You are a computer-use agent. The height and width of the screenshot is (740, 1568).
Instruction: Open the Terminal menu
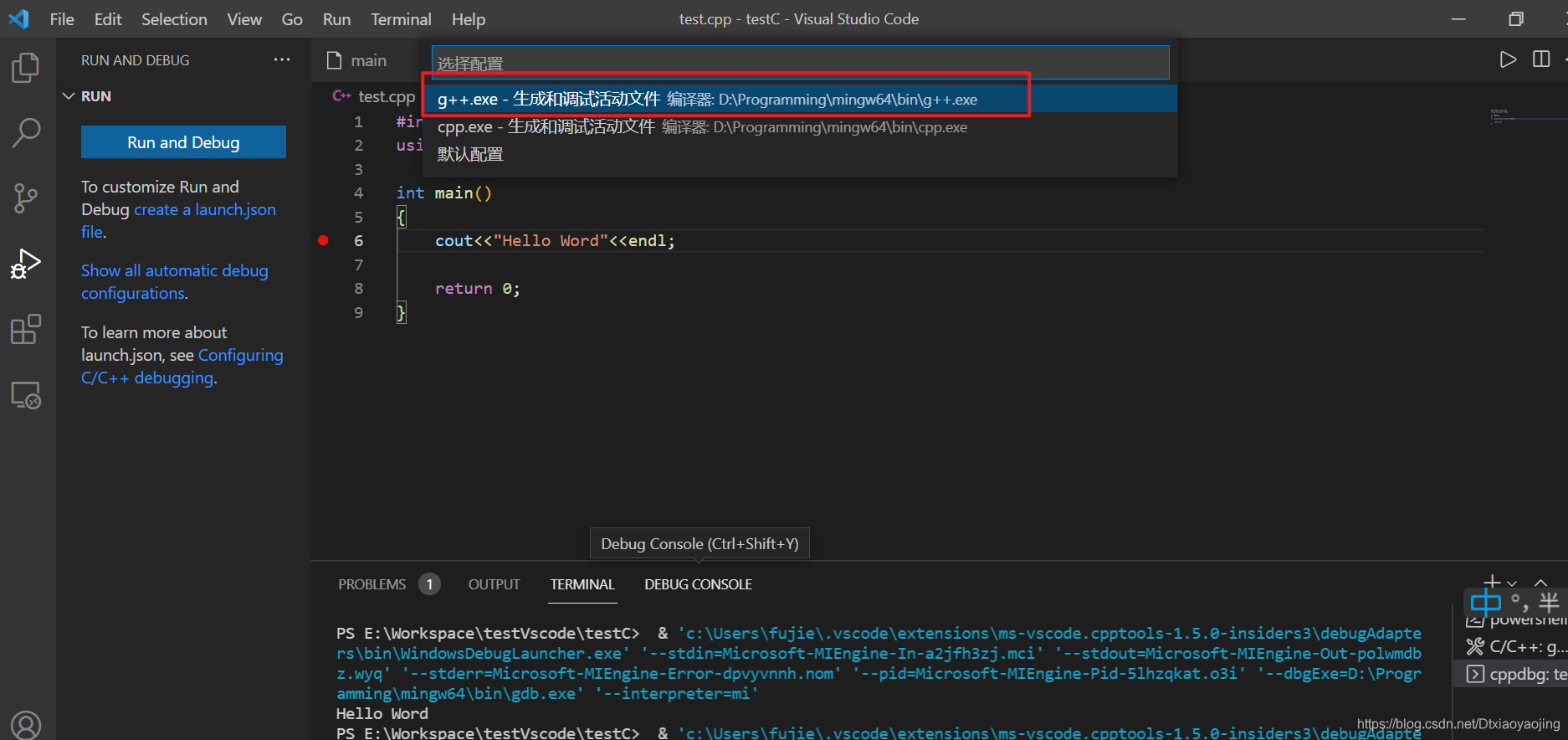click(401, 18)
